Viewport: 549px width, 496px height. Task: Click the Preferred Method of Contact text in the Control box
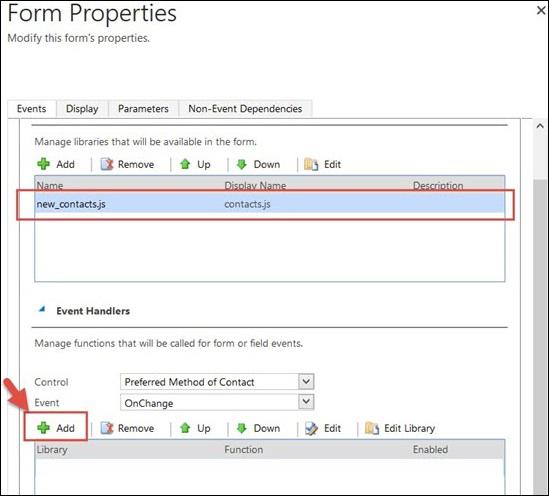click(189, 382)
